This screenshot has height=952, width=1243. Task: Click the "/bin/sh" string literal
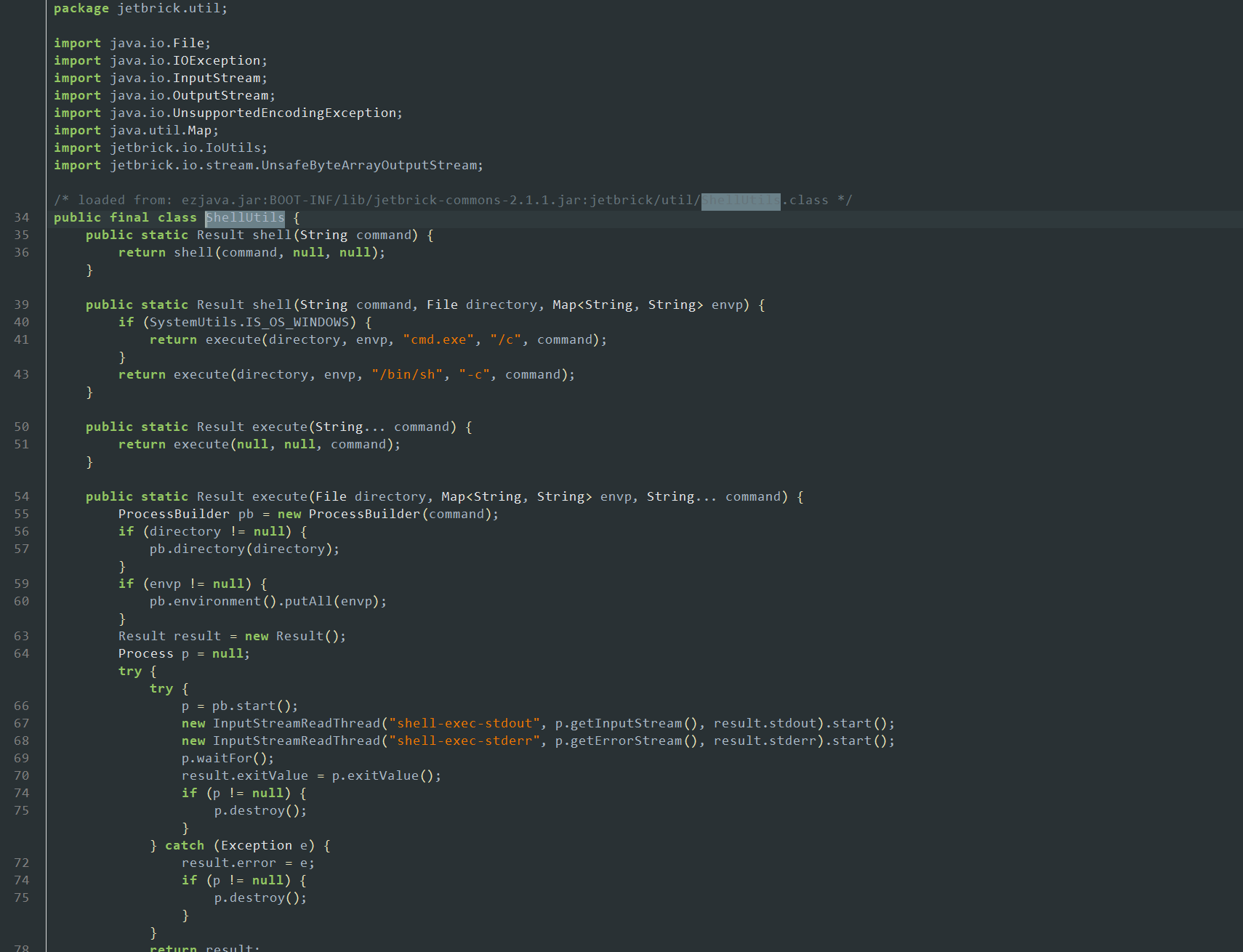pos(407,374)
